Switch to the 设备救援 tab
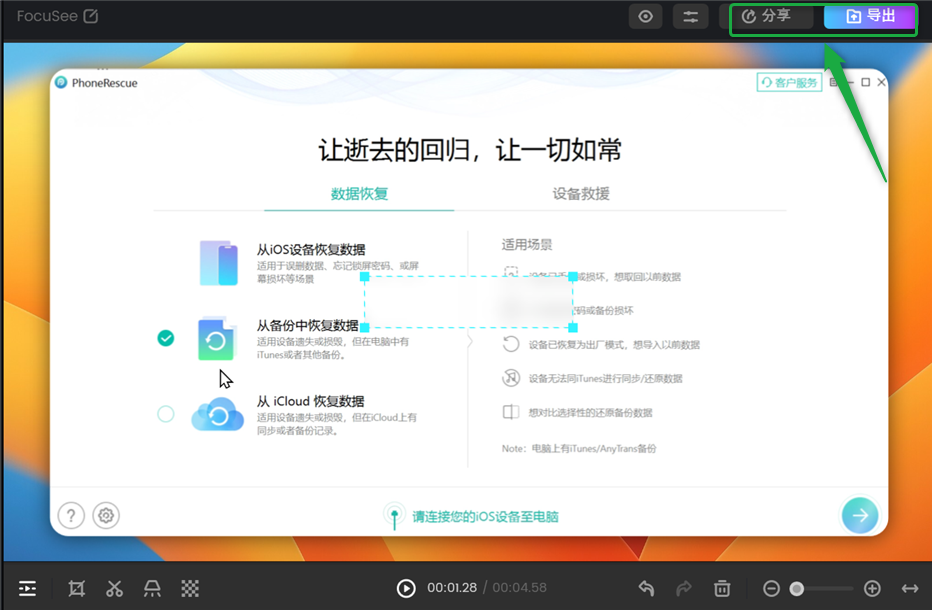Viewport: 932px width, 610px height. (581, 194)
